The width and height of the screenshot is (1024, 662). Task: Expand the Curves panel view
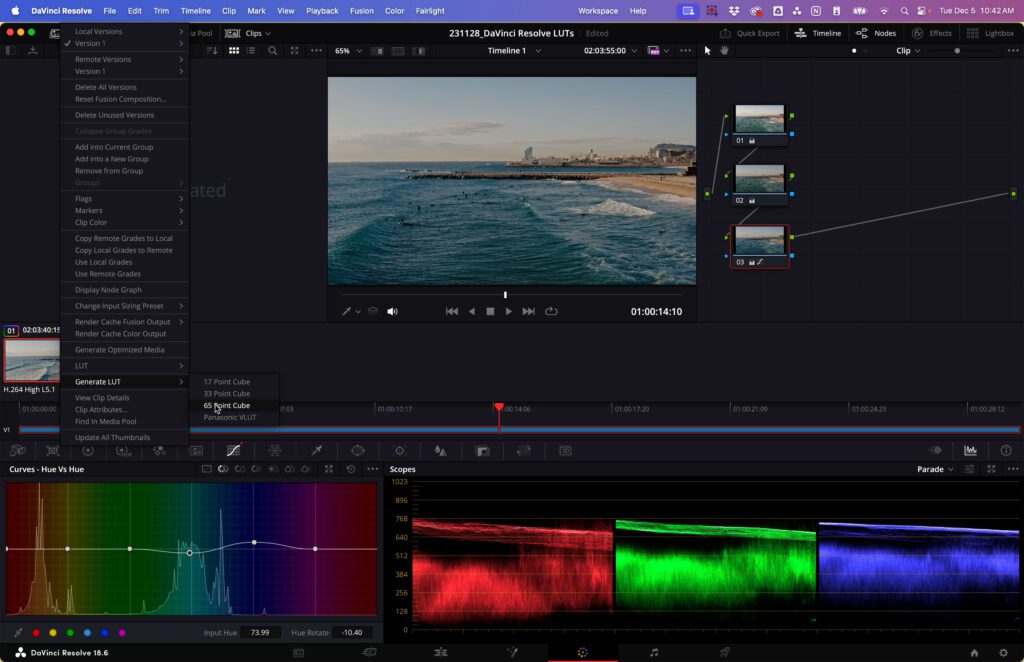(x=328, y=469)
